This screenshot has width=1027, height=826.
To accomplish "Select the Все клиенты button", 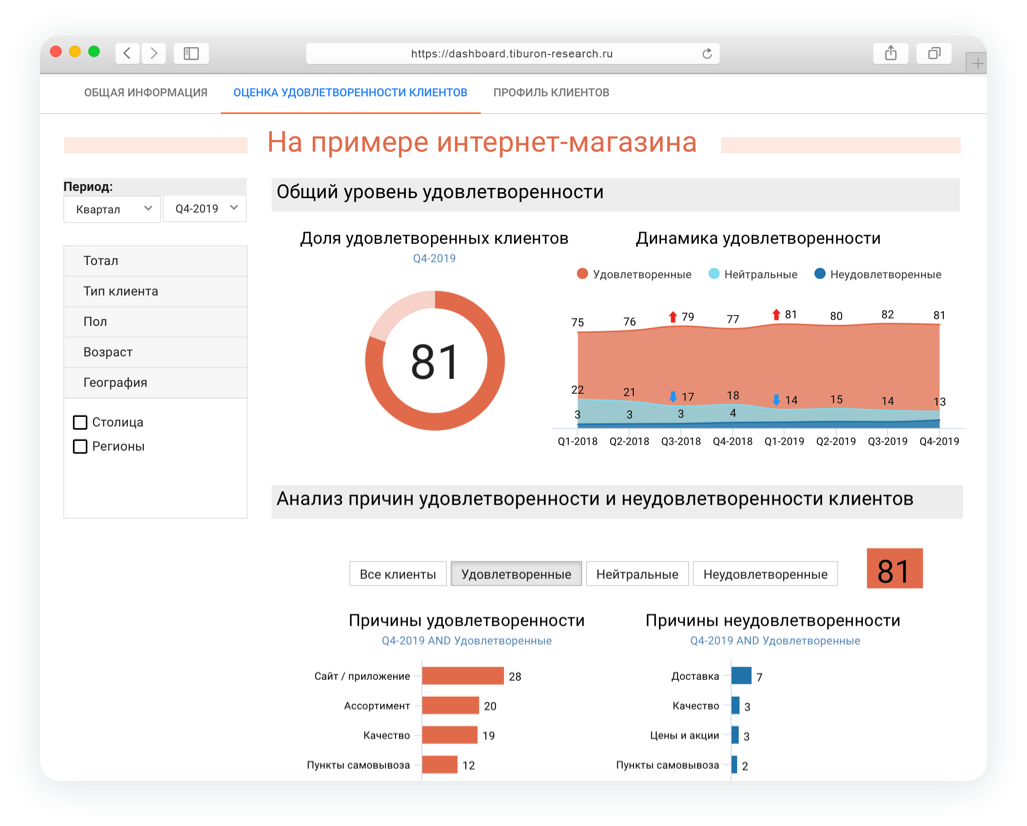I will click(x=398, y=574).
